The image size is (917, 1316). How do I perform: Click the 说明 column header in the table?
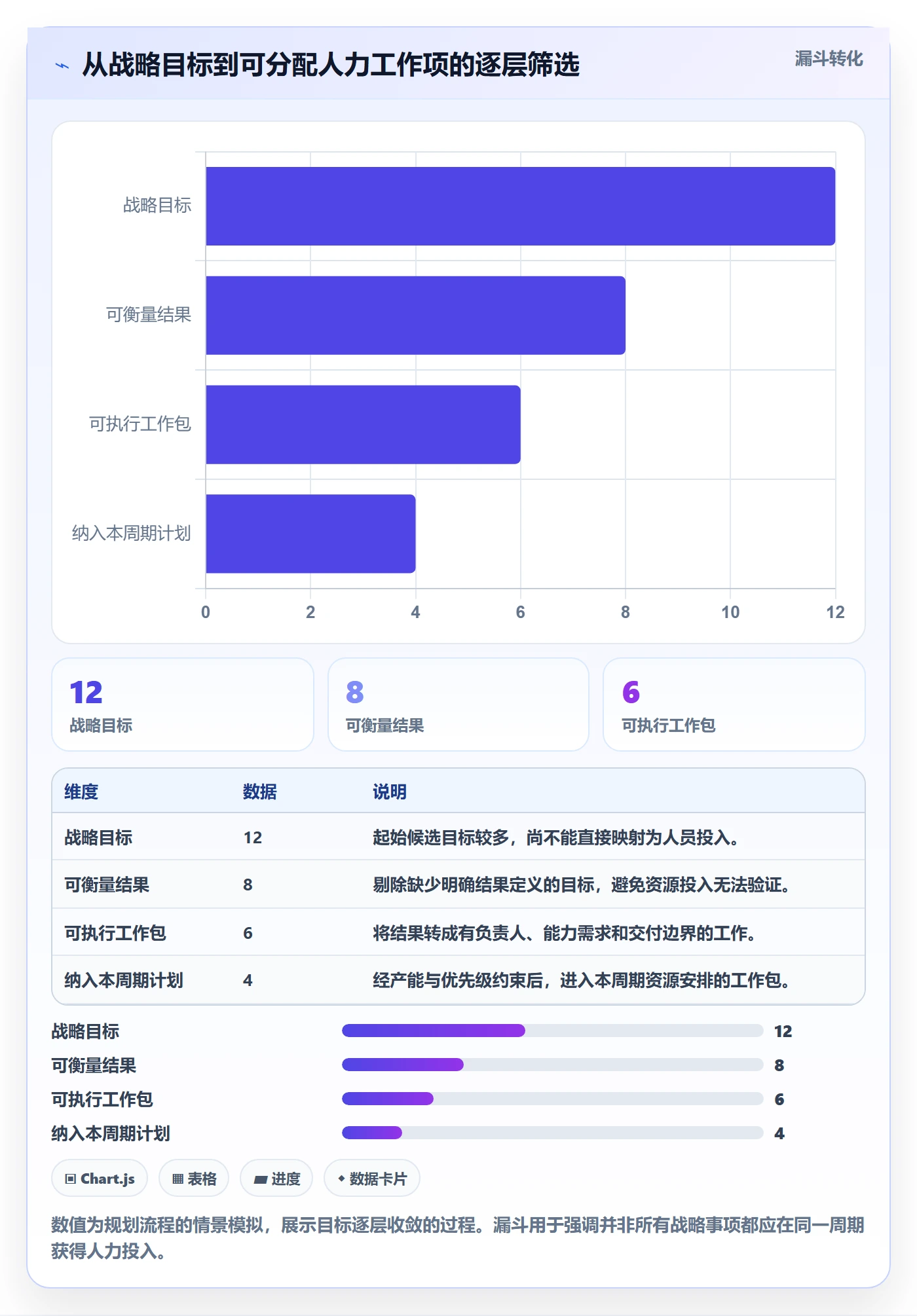(x=390, y=792)
